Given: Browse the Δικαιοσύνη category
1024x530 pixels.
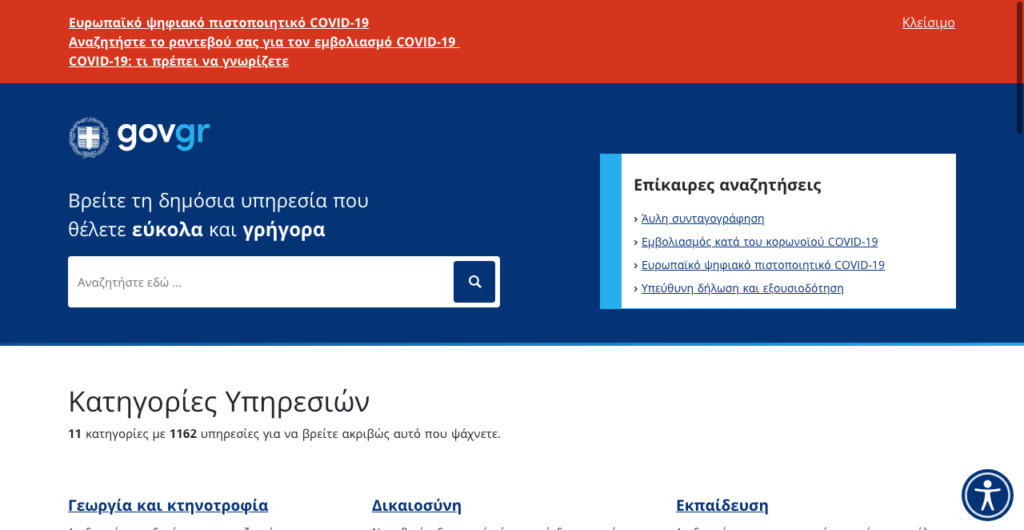Looking at the screenshot, I should pyautogui.click(x=416, y=505).
